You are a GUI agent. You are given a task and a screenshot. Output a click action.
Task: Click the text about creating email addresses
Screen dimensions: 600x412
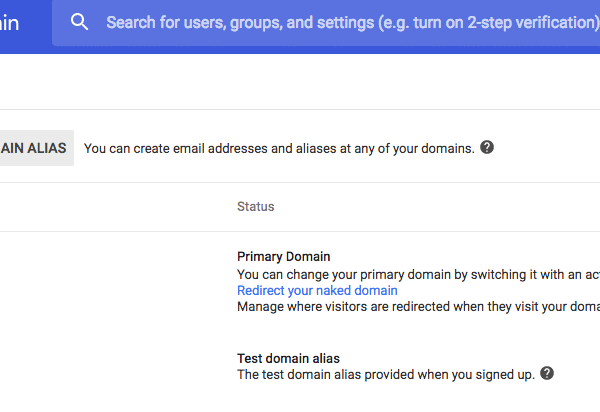pyautogui.click(x=278, y=149)
